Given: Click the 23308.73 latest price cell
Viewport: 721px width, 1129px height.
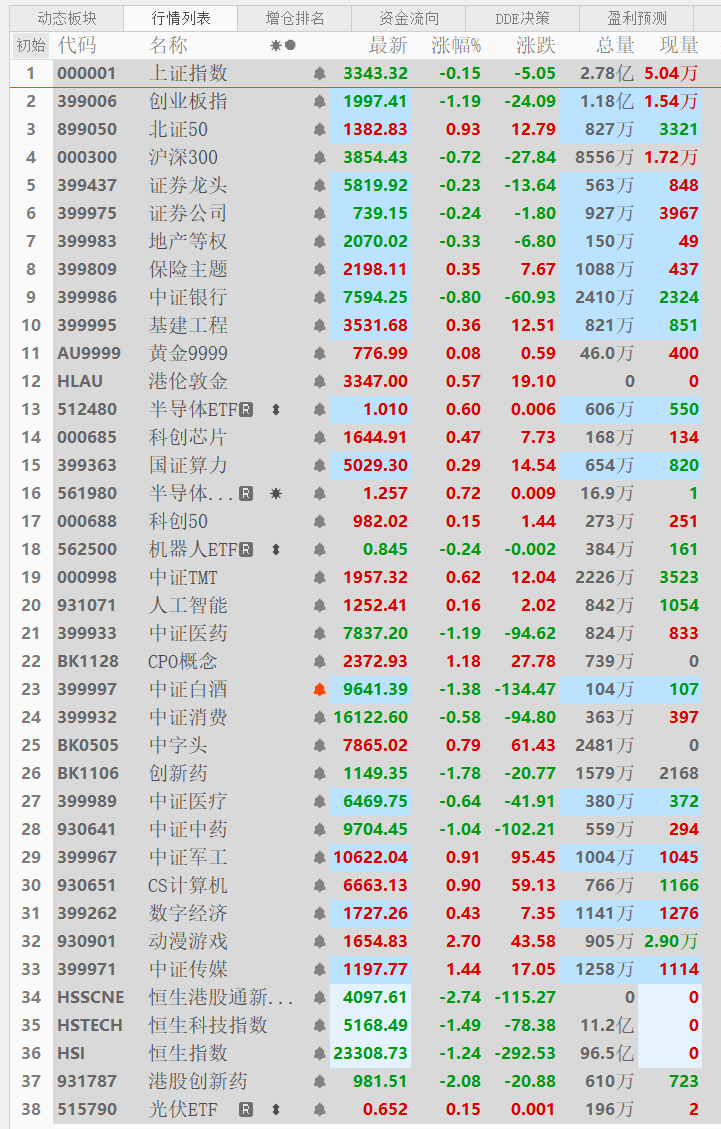Looking at the screenshot, I should 370,1053.
